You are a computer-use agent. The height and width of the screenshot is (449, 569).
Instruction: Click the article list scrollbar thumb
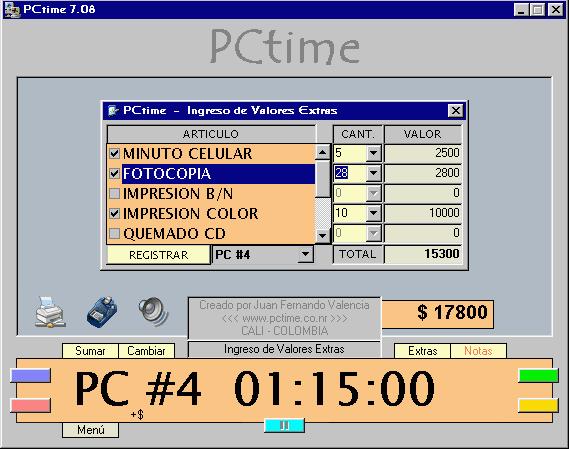[323, 179]
